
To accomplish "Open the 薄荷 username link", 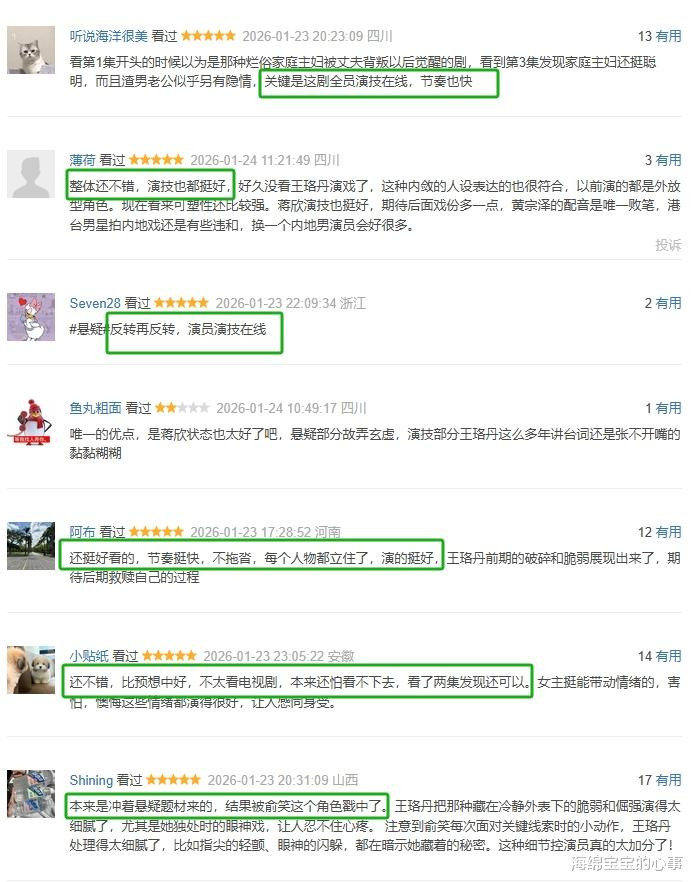I will tap(82, 160).
